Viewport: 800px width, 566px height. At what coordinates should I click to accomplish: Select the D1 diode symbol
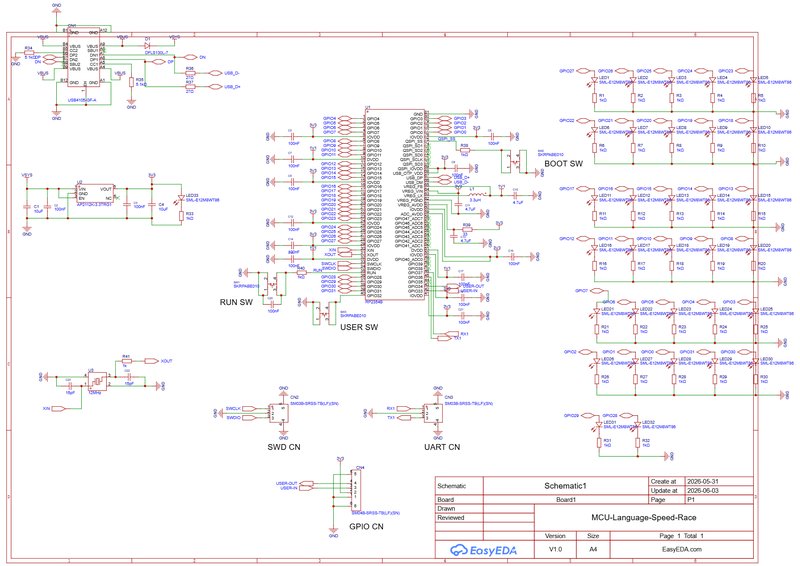click(x=147, y=45)
